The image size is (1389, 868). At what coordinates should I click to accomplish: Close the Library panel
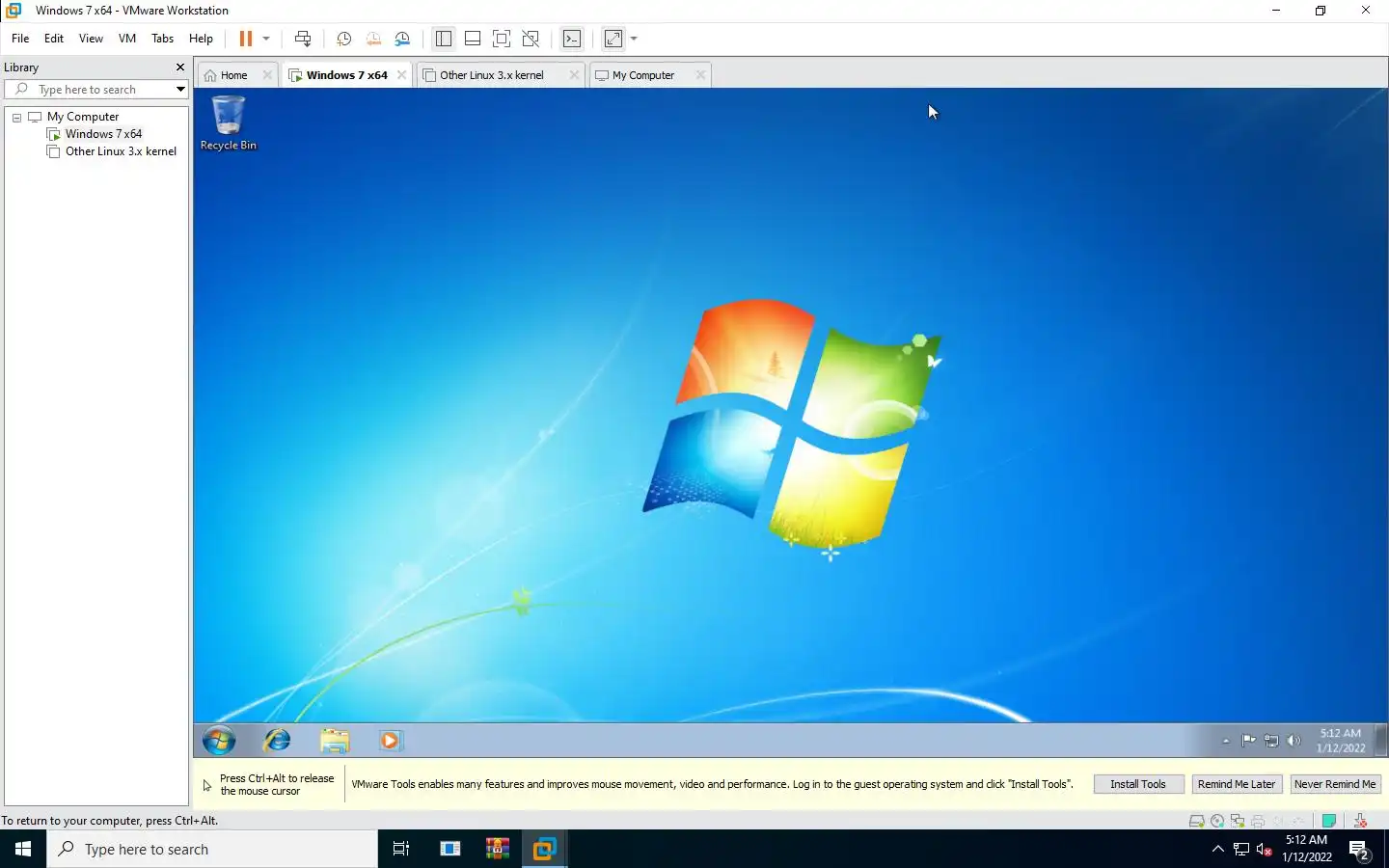[x=179, y=68]
